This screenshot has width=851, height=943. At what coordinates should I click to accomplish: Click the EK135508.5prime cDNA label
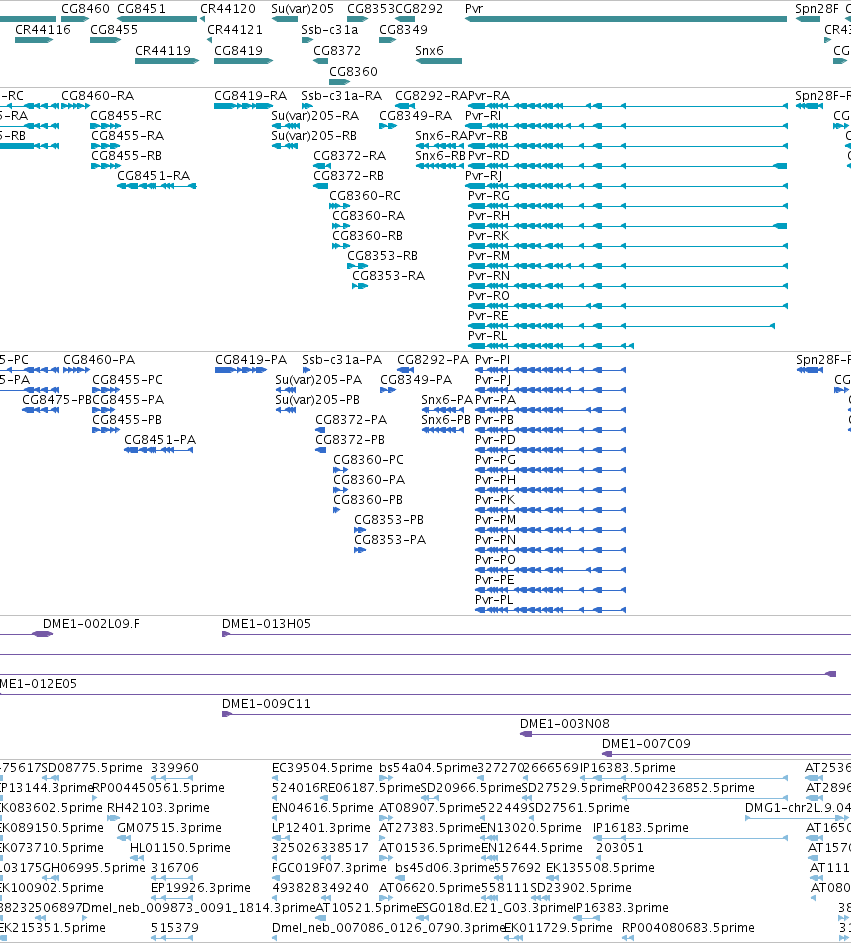[x=600, y=868]
